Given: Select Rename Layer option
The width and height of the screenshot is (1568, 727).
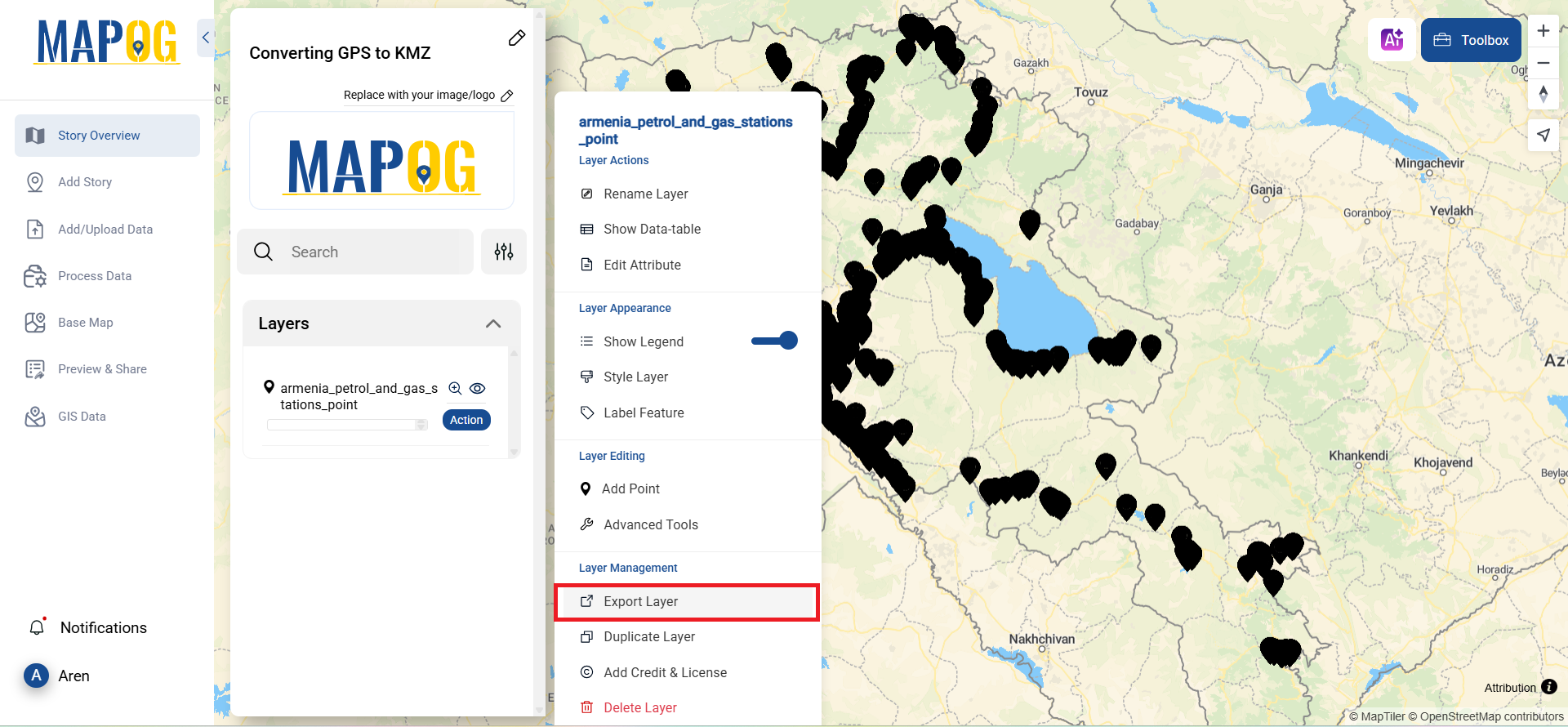Looking at the screenshot, I should [x=646, y=194].
